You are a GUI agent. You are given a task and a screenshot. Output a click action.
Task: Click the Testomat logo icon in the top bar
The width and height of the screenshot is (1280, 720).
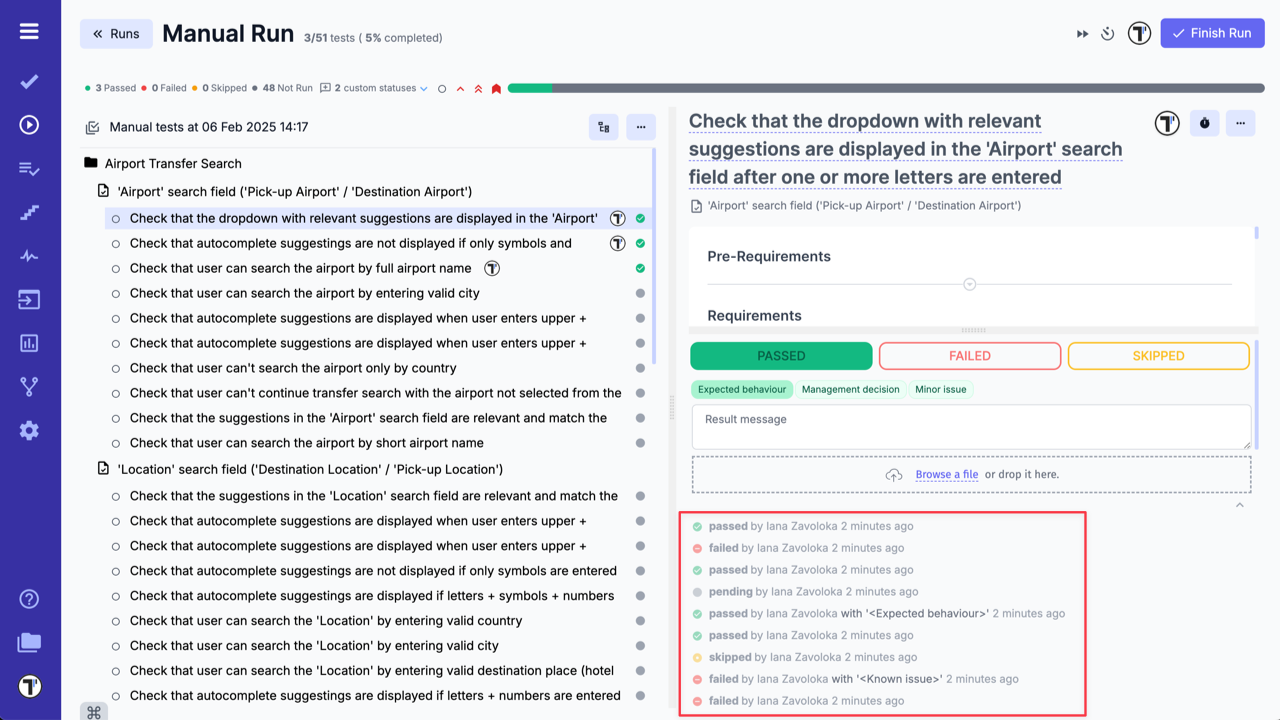click(1139, 33)
